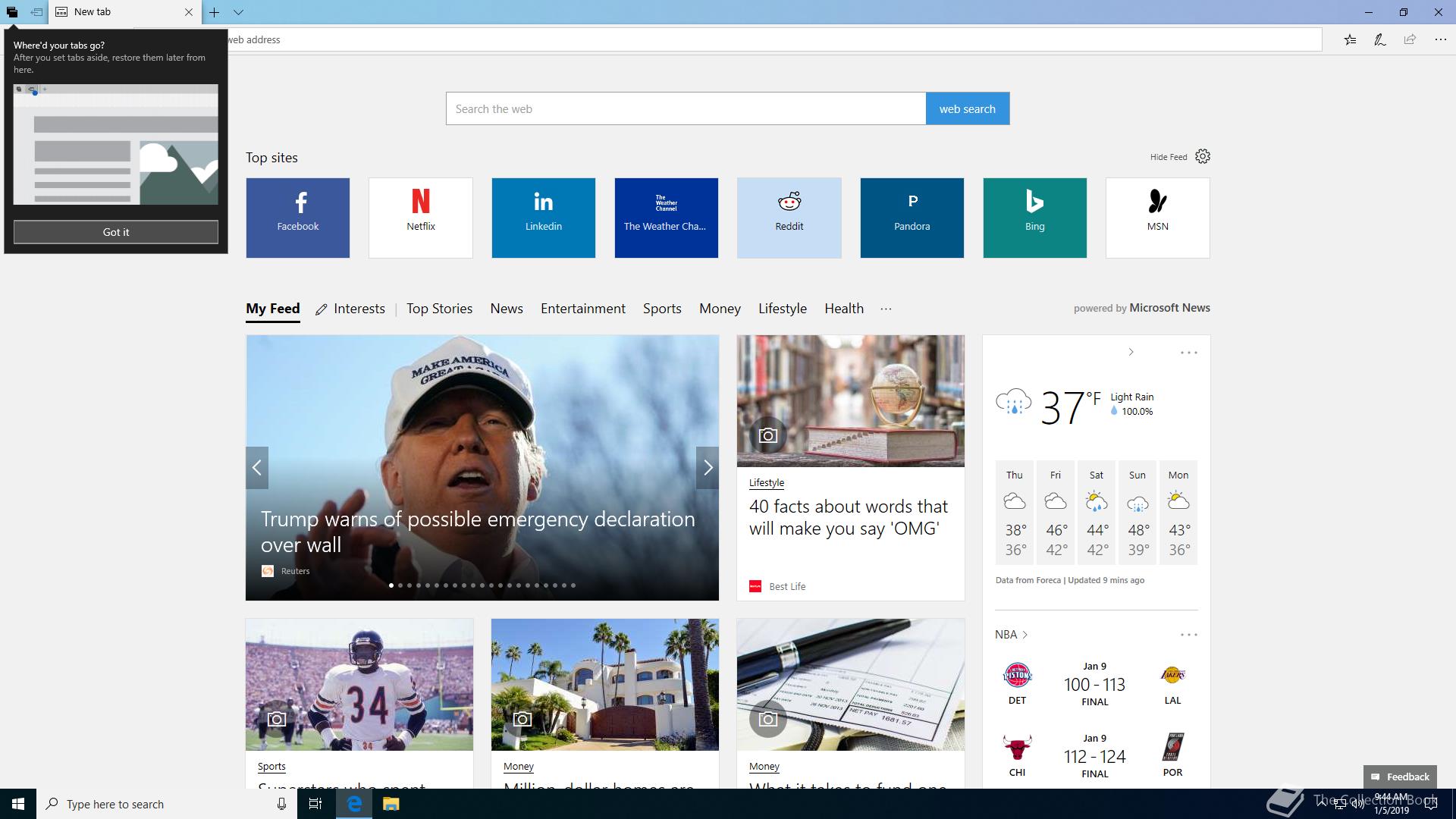Click the Lakers logo
The height and width of the screenshot is (819, 1456).
(x=1172, y=675)
